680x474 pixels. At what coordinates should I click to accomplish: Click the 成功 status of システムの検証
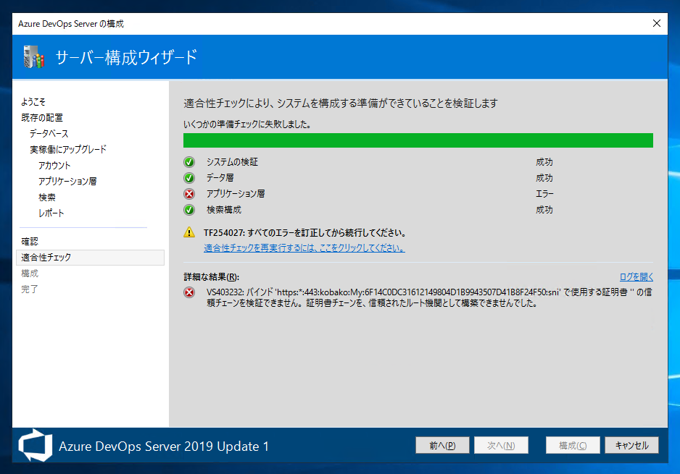pyautogui.click(x=544, y=162)
